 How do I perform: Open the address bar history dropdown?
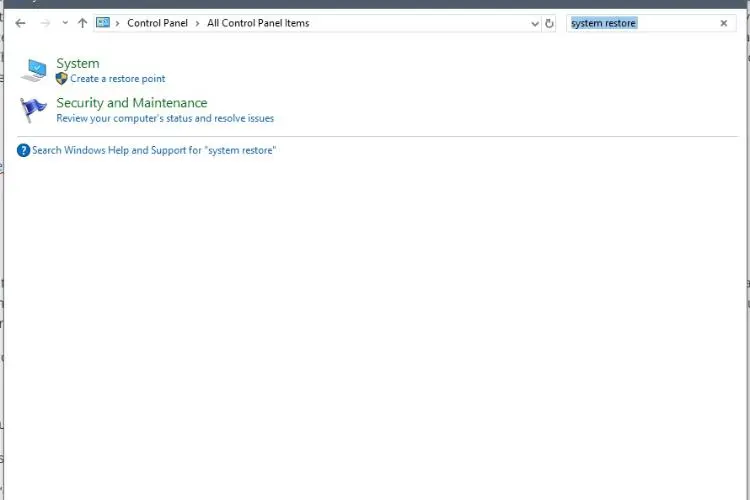click(x=535, y=23)
